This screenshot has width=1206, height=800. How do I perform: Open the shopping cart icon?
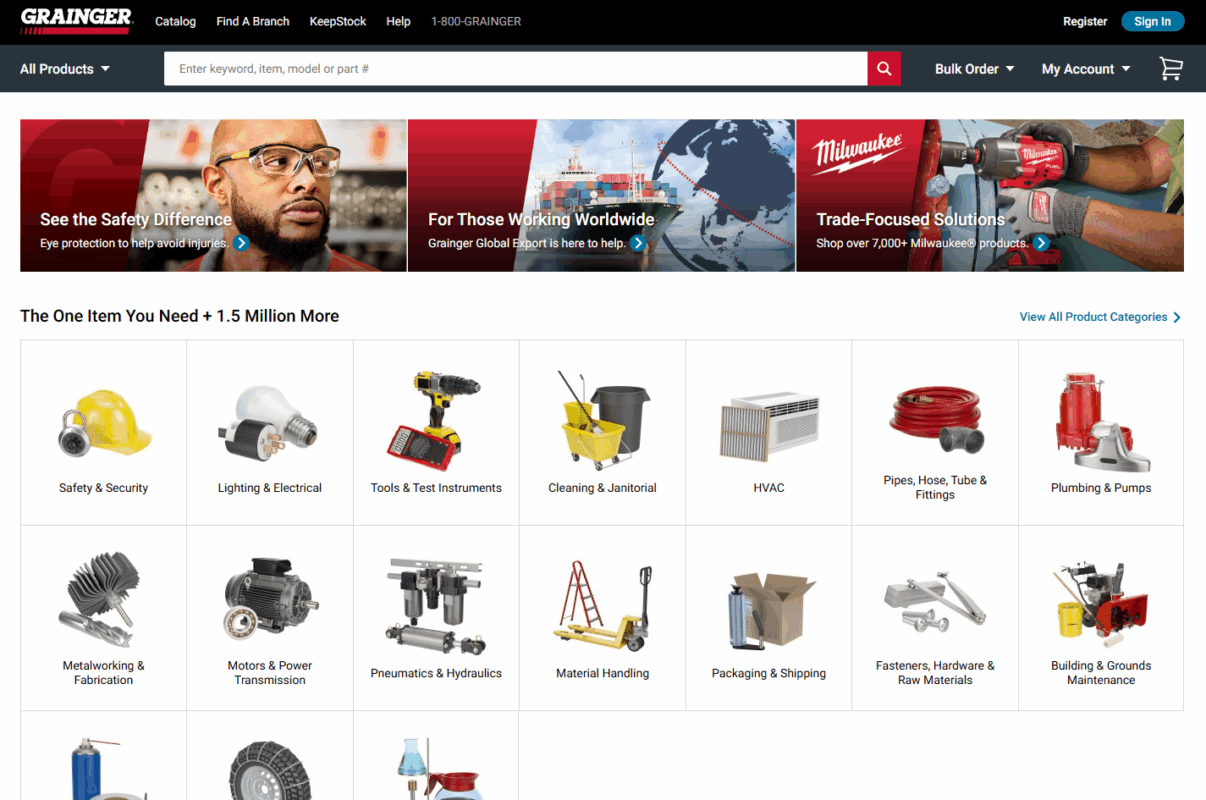coord(1170,69)
